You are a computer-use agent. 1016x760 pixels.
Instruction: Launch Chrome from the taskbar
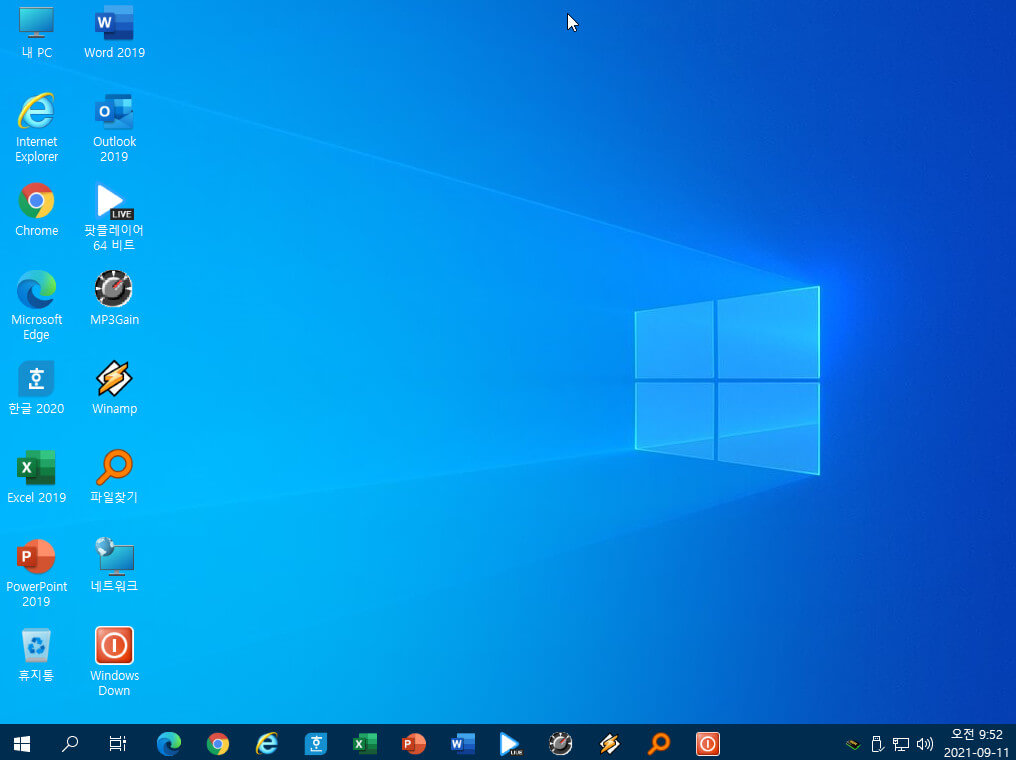[x=218, y=743]
